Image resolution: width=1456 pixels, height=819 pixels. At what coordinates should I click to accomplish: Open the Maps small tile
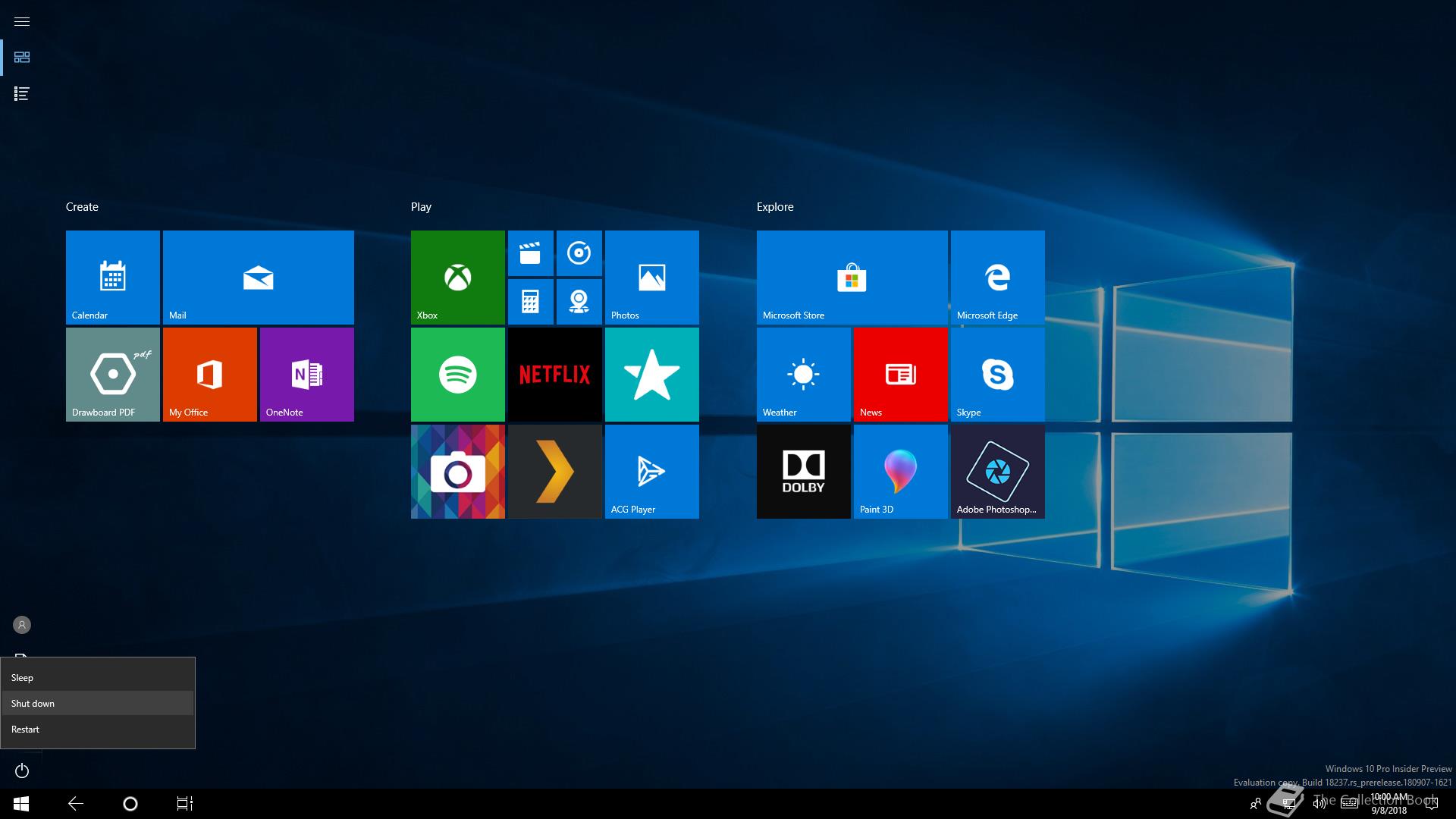(x=579, y=302)
